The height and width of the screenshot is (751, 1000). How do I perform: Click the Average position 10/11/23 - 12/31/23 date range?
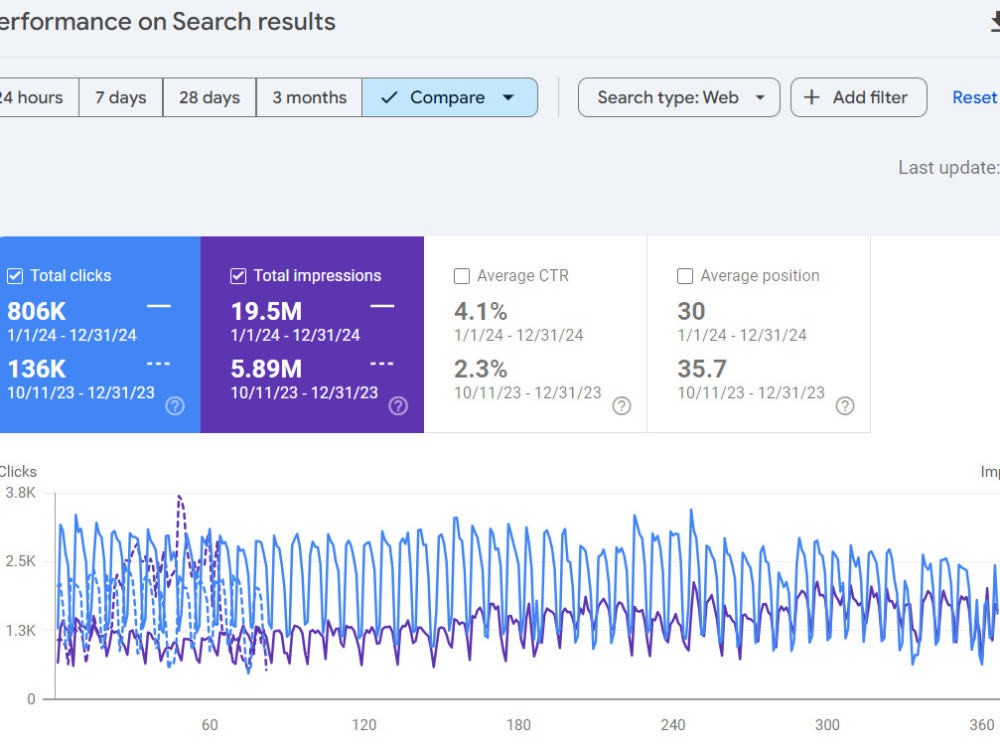pos(751,393)
